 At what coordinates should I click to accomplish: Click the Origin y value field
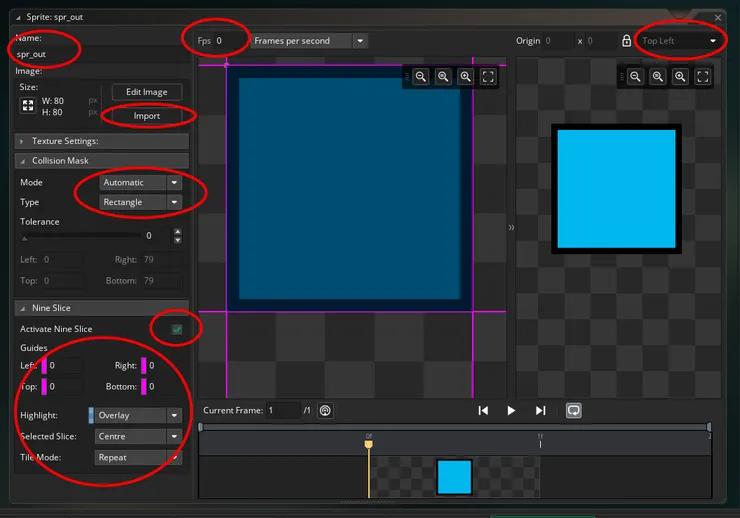coord(601,41)
